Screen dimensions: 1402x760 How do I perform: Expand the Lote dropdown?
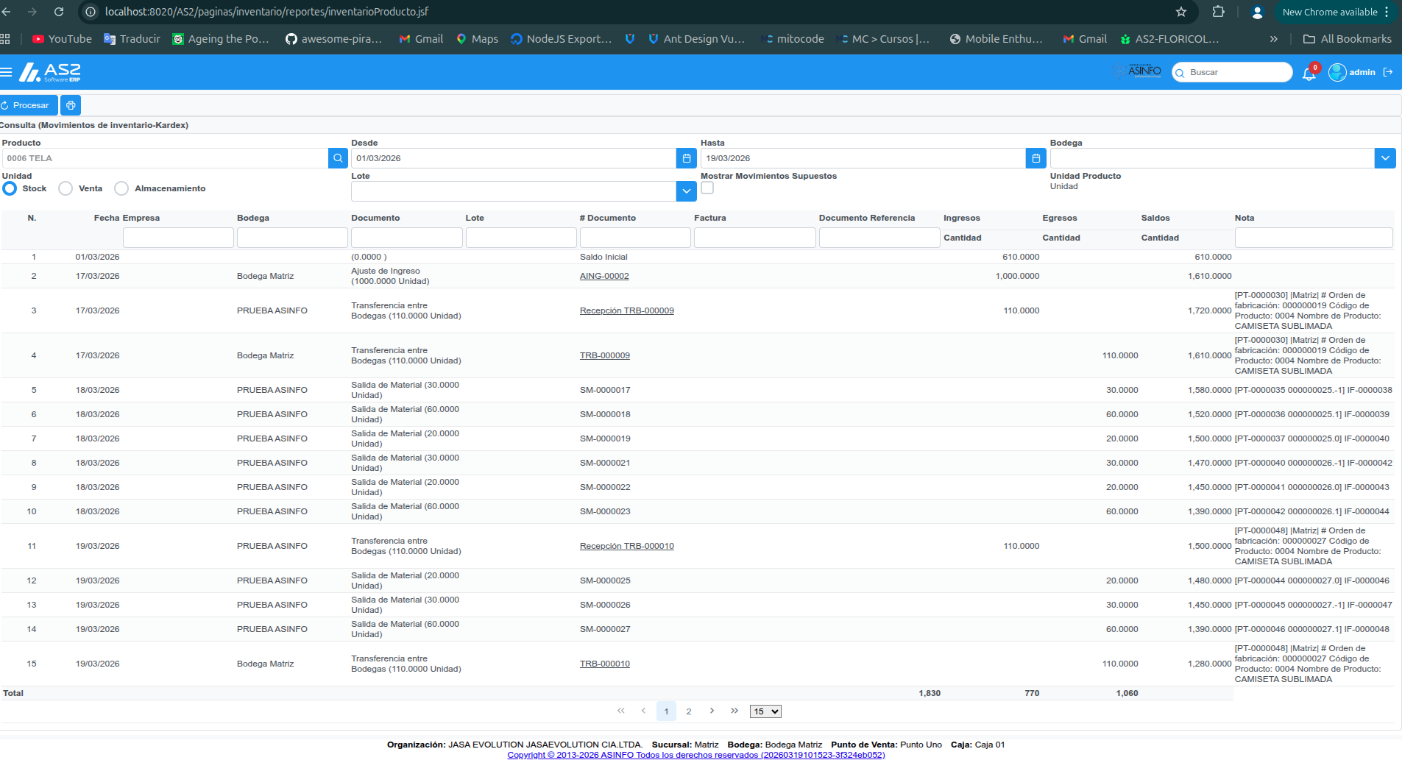[x=686, y=191]
